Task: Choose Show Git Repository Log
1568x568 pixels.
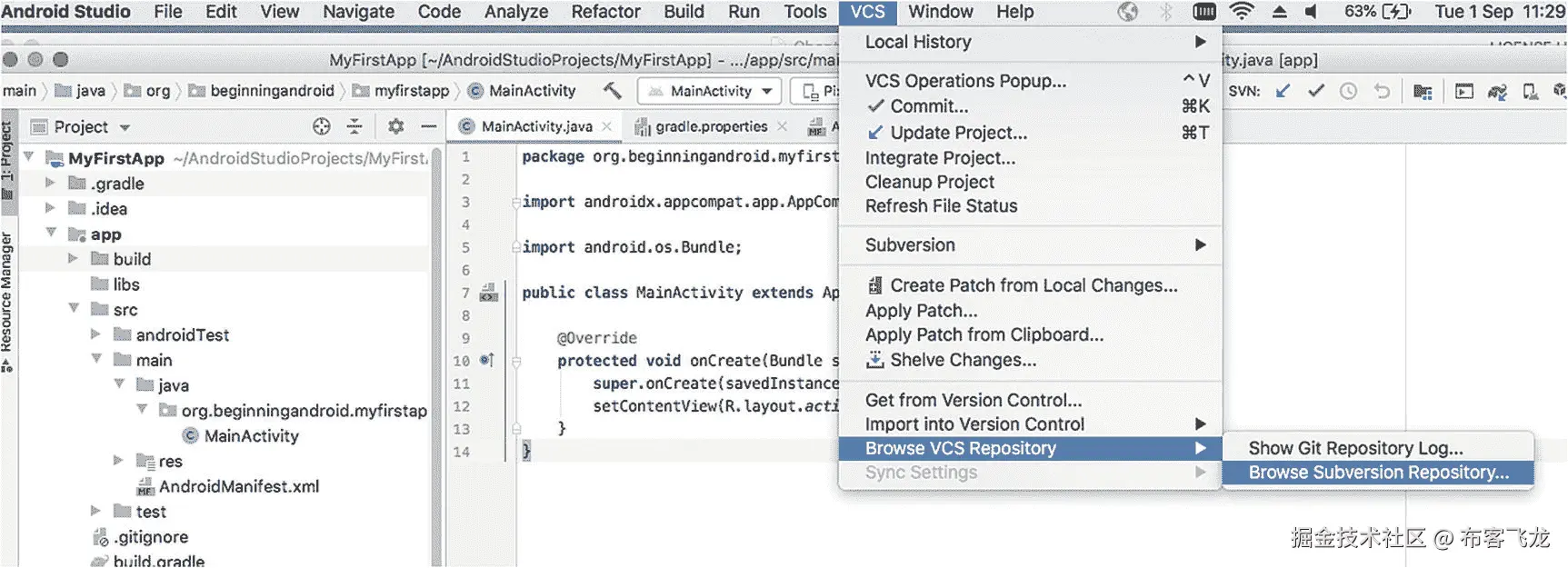Action: 1355,448
